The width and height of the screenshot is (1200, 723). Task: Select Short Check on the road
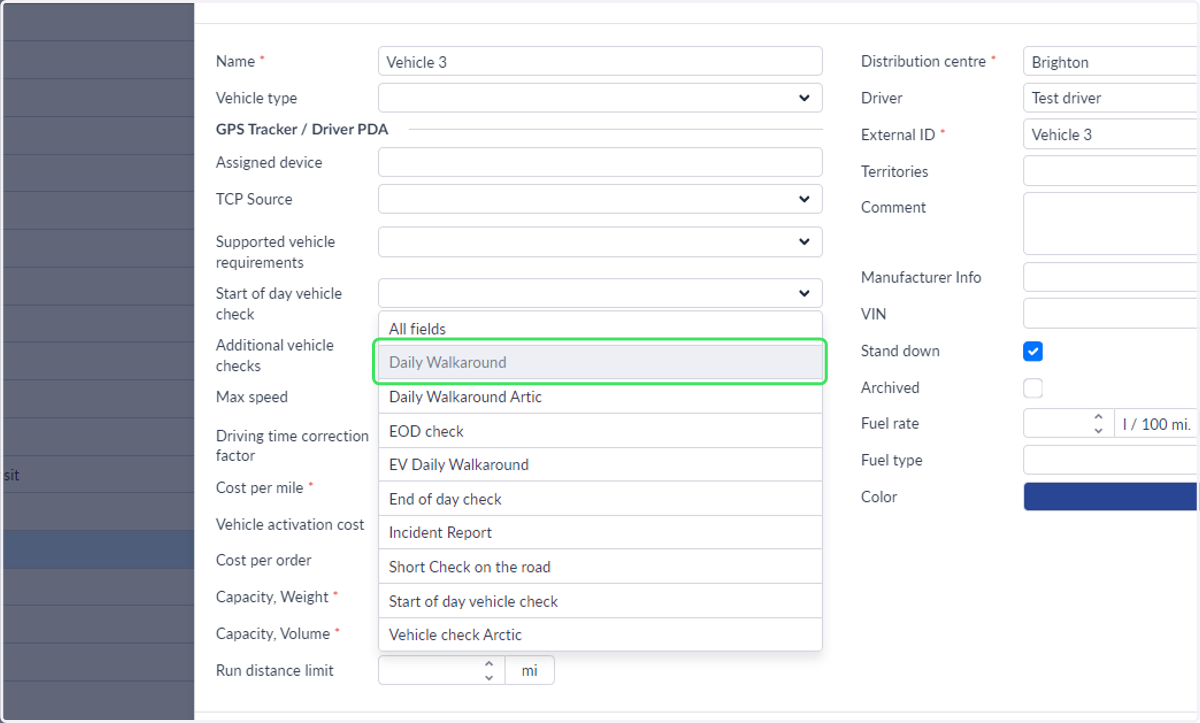click(x=600, y=567)
